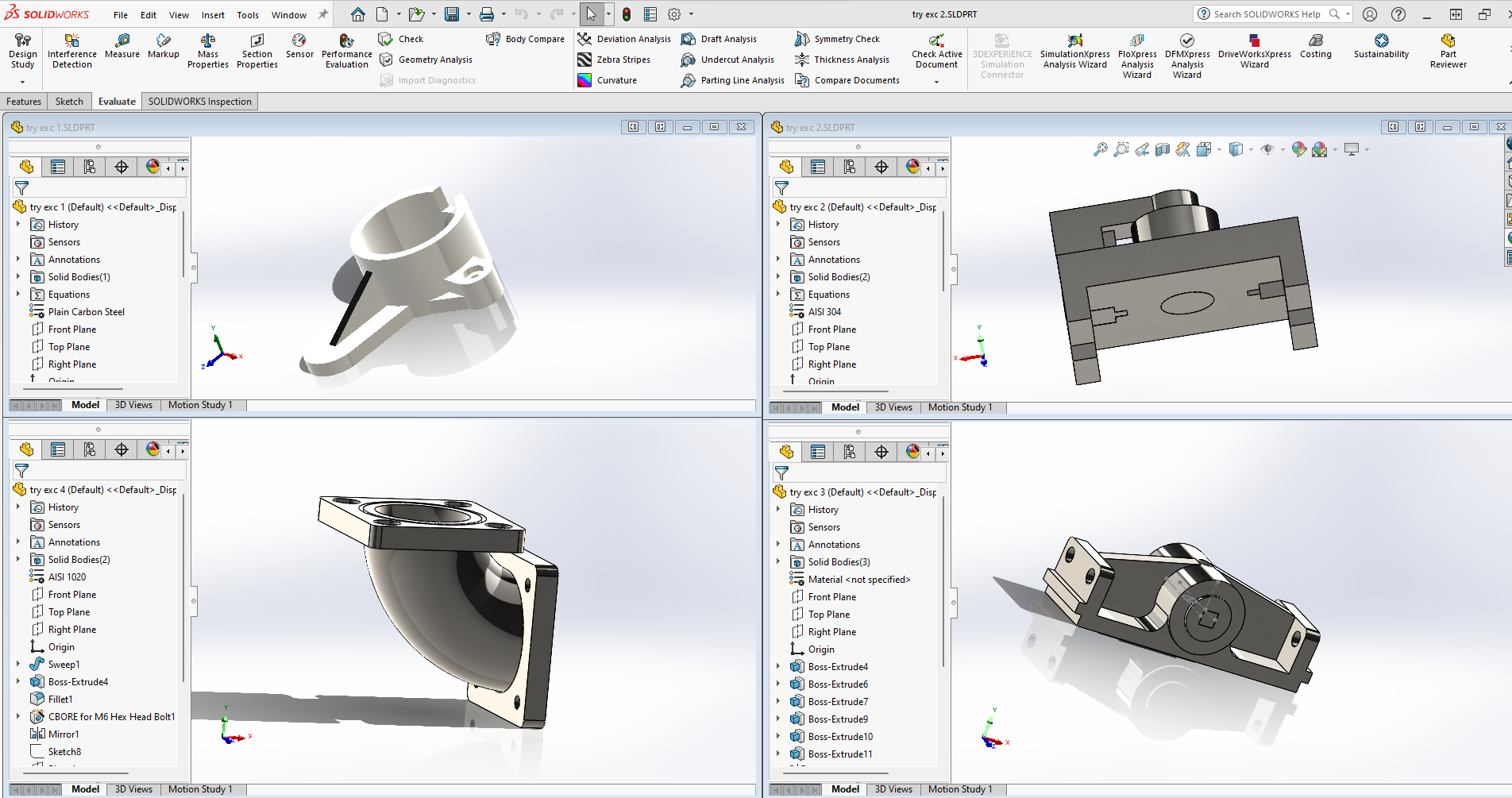This screenshot has height=798, width=1512.
Task: Open DisplayManager tab in try exc 1 panel
Action: tap(152, 167)
